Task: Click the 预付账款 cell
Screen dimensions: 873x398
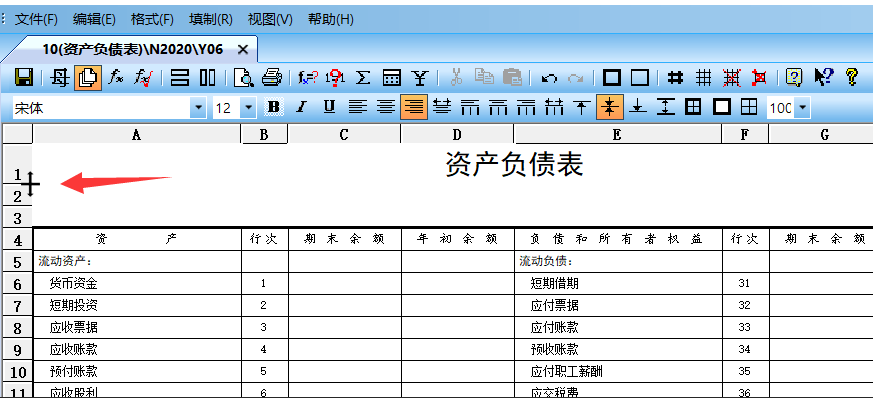Action: pos(73,371)
